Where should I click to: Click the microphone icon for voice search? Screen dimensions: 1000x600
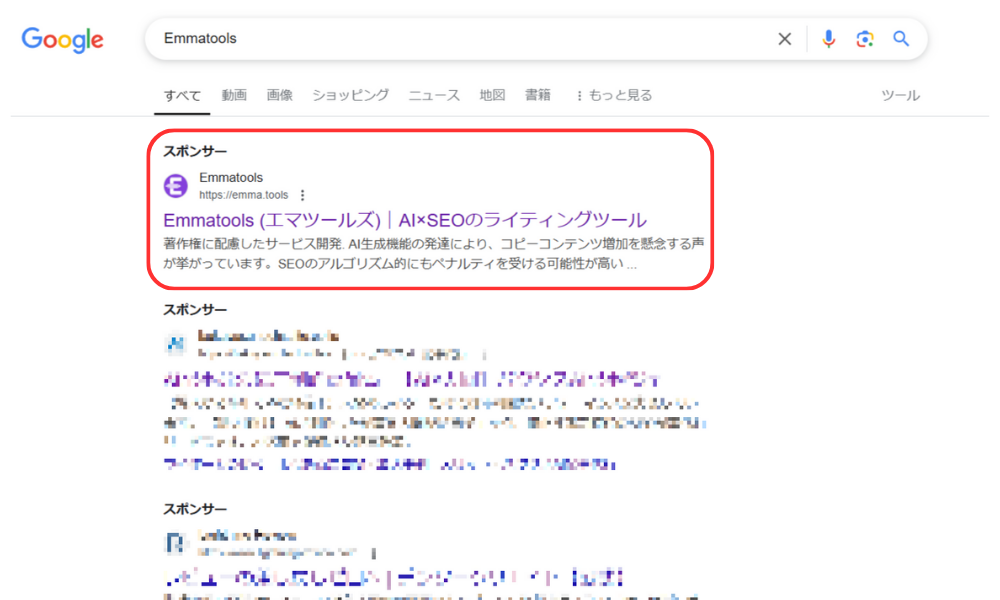coord(828,38)
